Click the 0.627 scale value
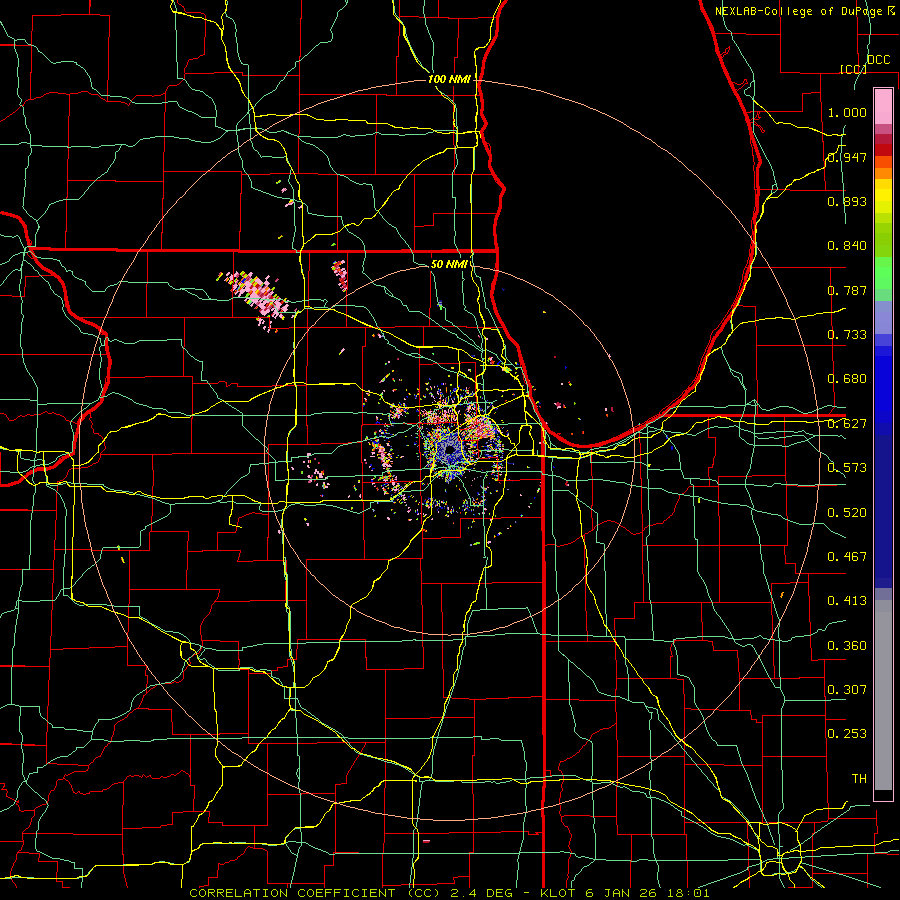The height and width of the screenshot is (900, 900). 847,424
